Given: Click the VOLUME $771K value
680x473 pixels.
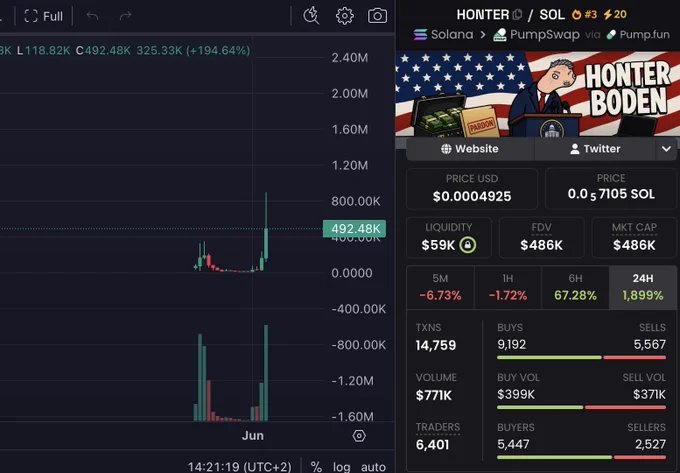Looking at the screenshot, I should (x=434, y=395).
